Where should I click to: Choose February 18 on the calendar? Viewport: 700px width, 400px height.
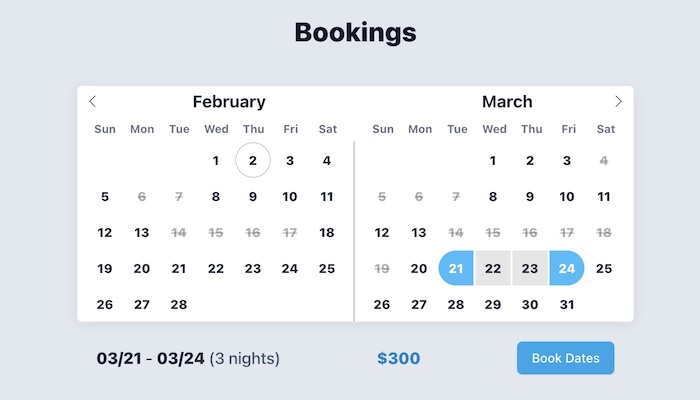(x=327, y=233)
